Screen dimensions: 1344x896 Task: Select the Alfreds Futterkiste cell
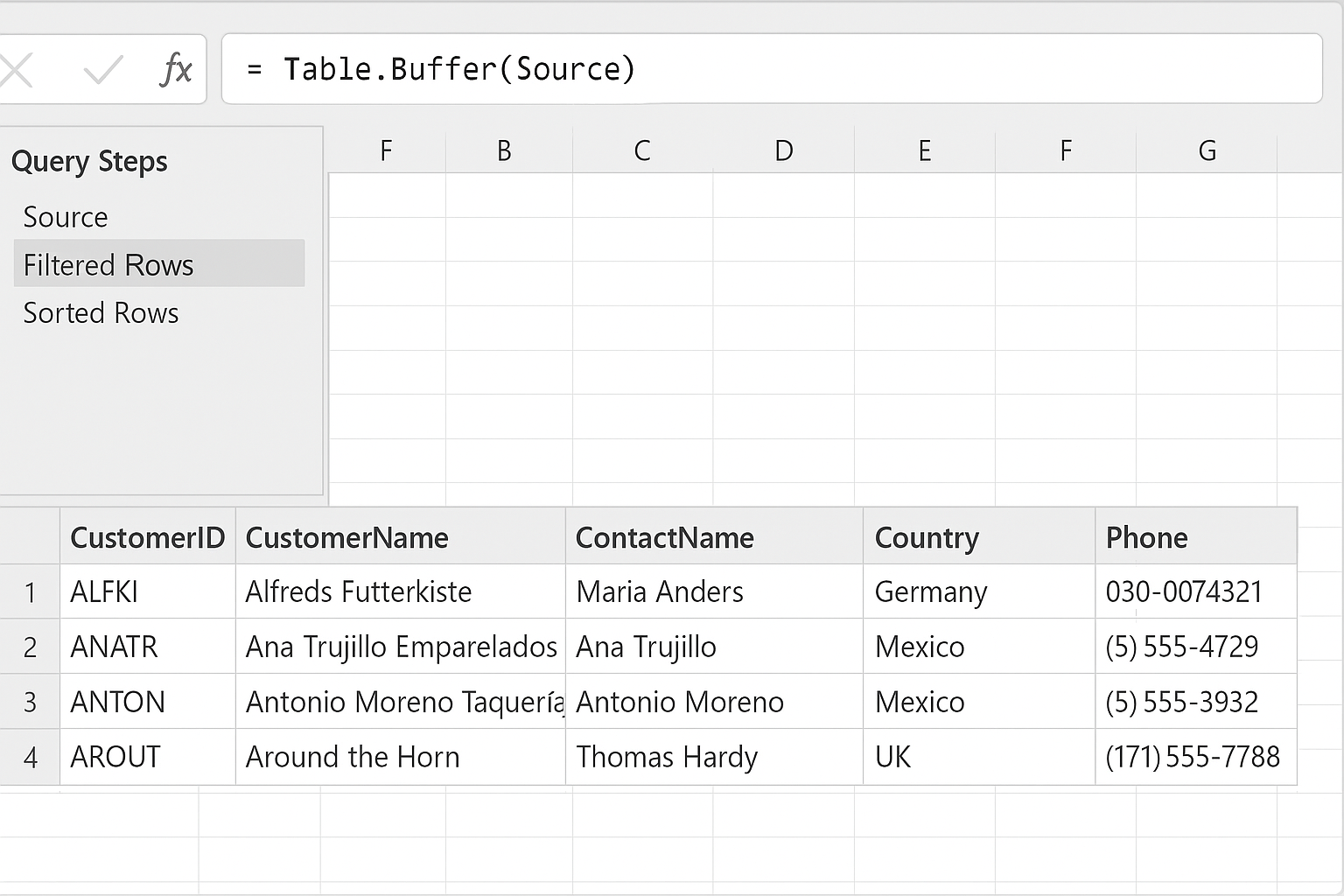coord(401,592)
